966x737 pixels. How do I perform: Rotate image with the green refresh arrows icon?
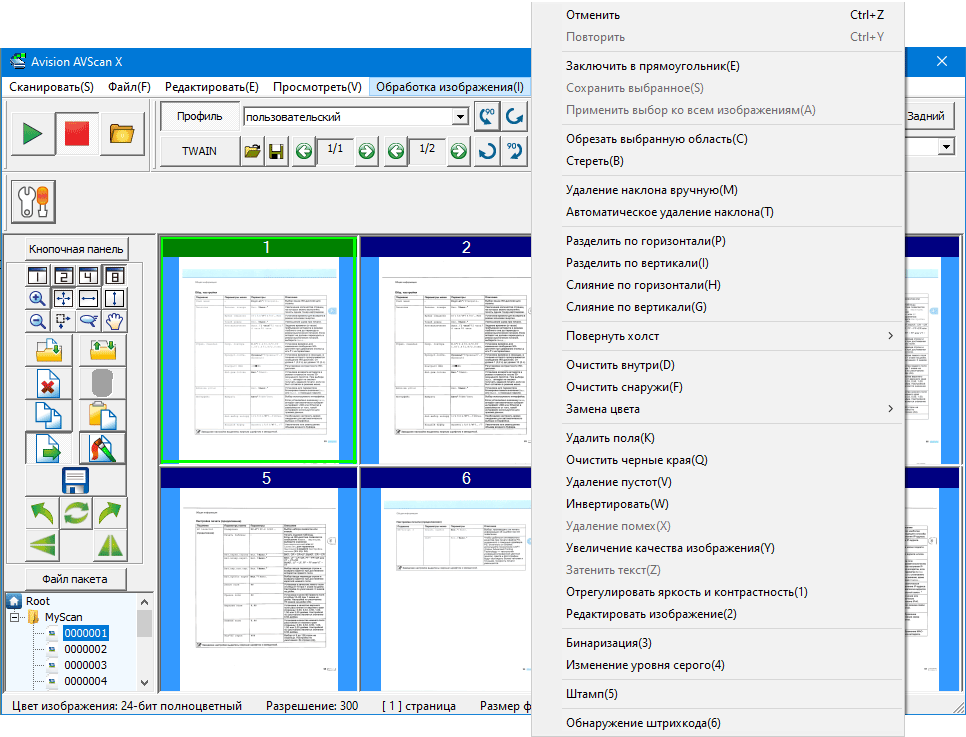76,513
